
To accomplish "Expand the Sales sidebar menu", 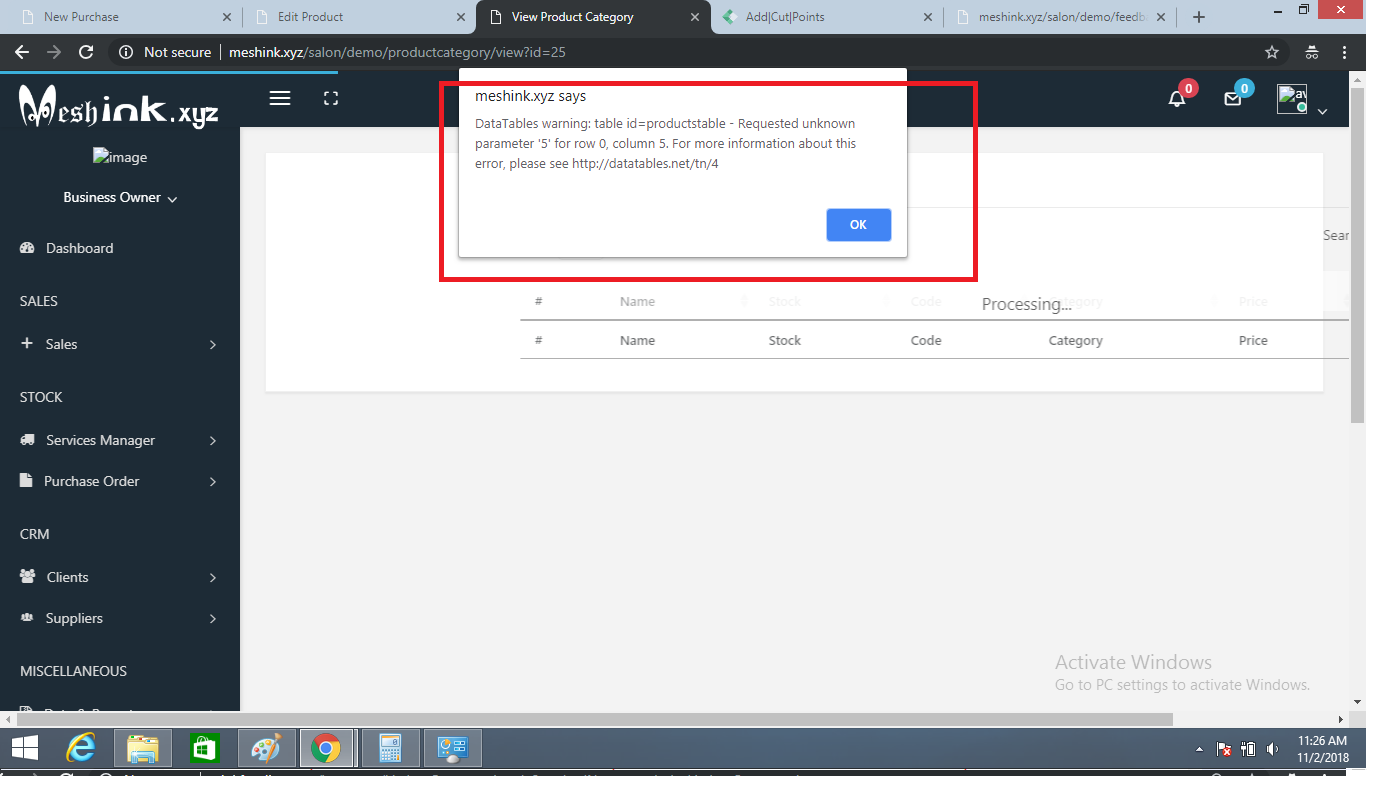I will click(120, 344).
